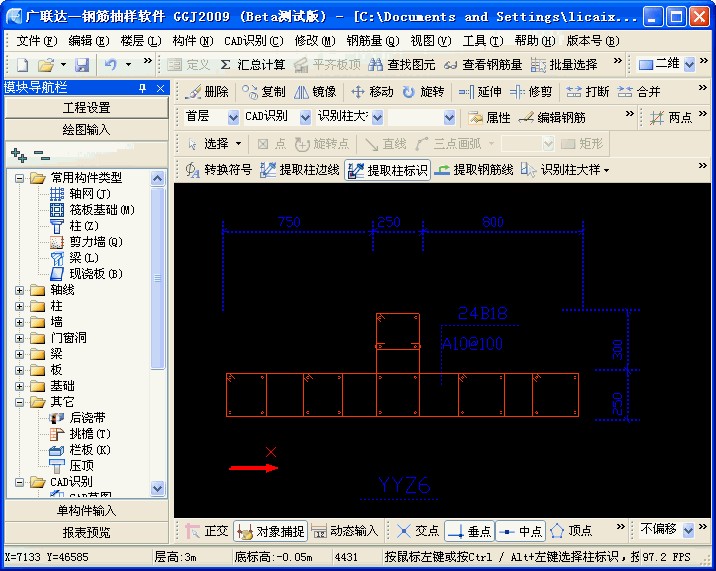Click 移动 move tool
Image resolution: width=716 pixels, height=571 pixels.
[x=372, y=92]
